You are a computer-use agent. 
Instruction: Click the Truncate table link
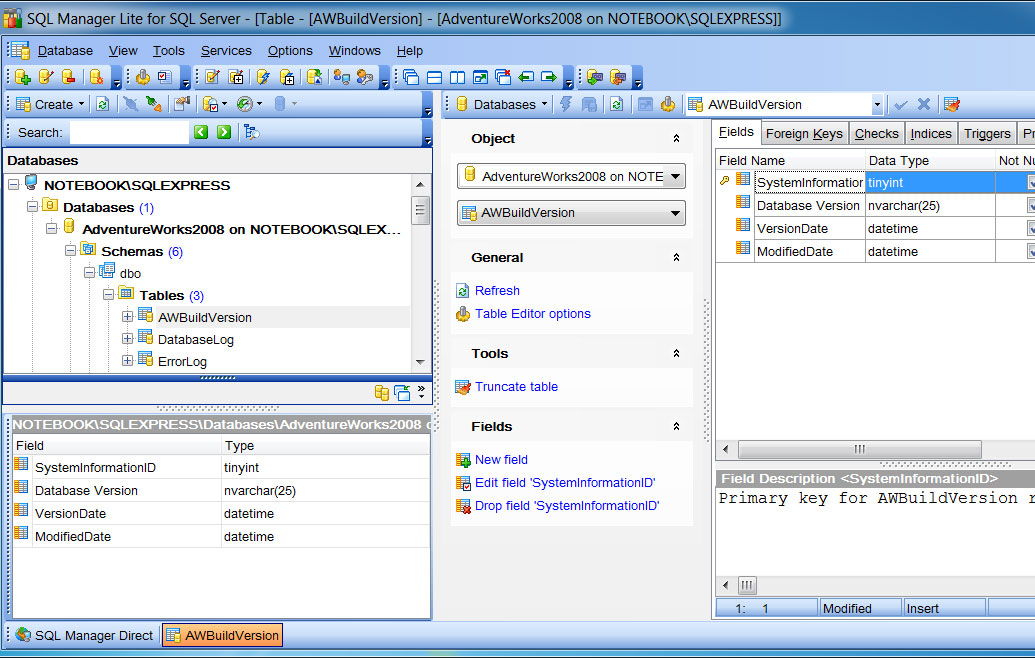[x=516, y=387]
